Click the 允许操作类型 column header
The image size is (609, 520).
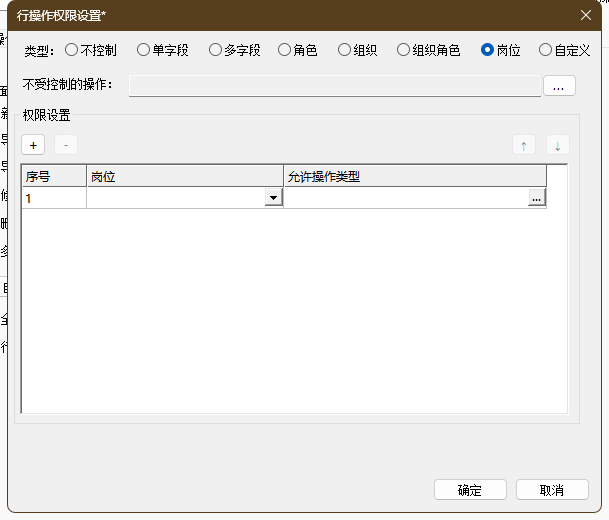click(414, 176)
